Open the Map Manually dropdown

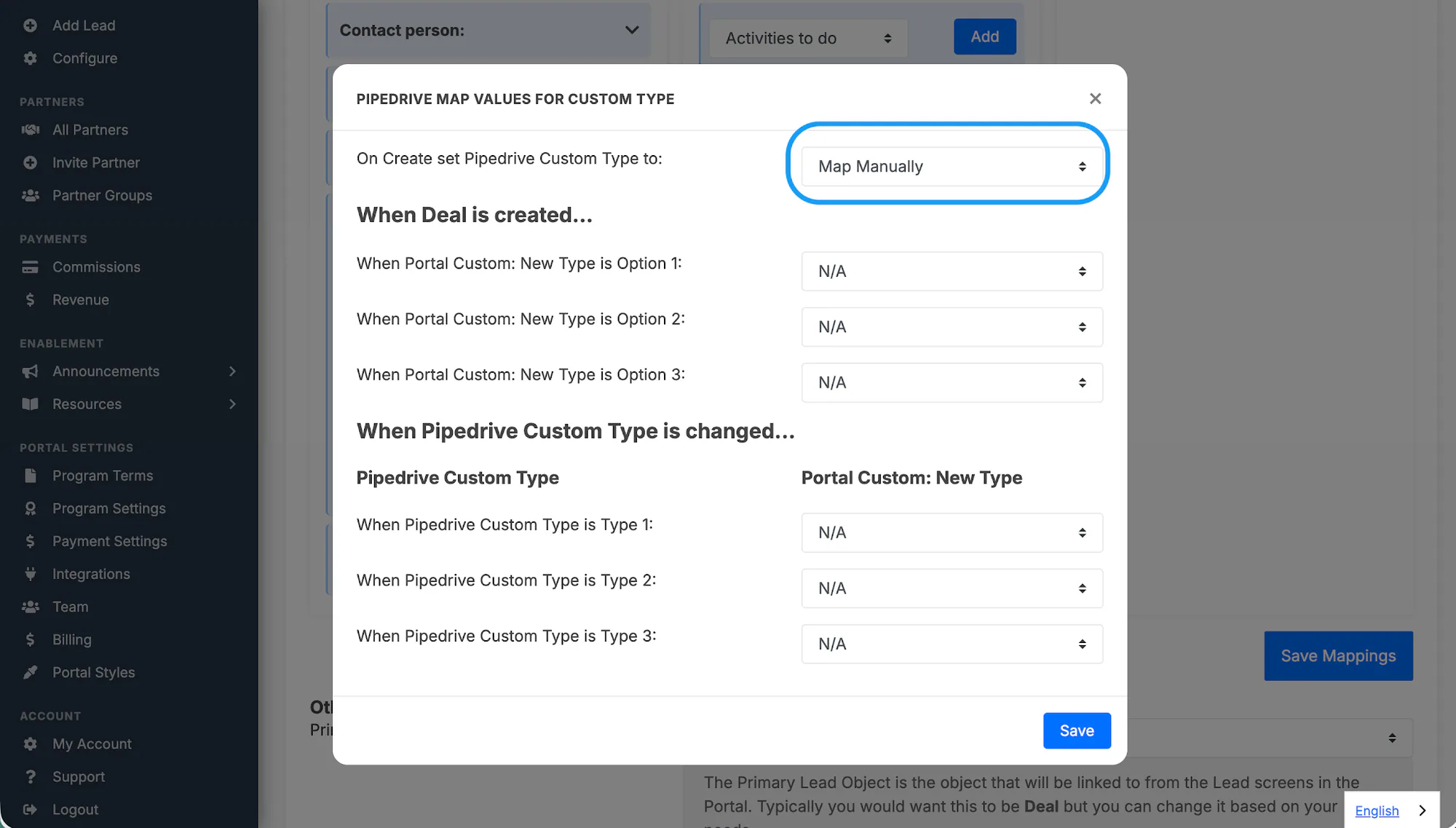click(951, 167)
